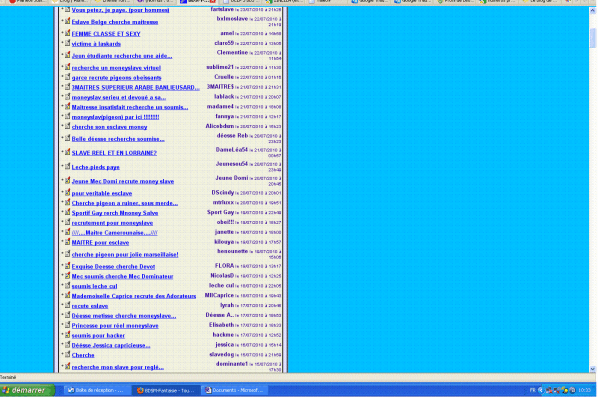Click the topic icon beside 'Leche pieds paye'
Viewport: 598px width, 397px height.
point(68,166)
